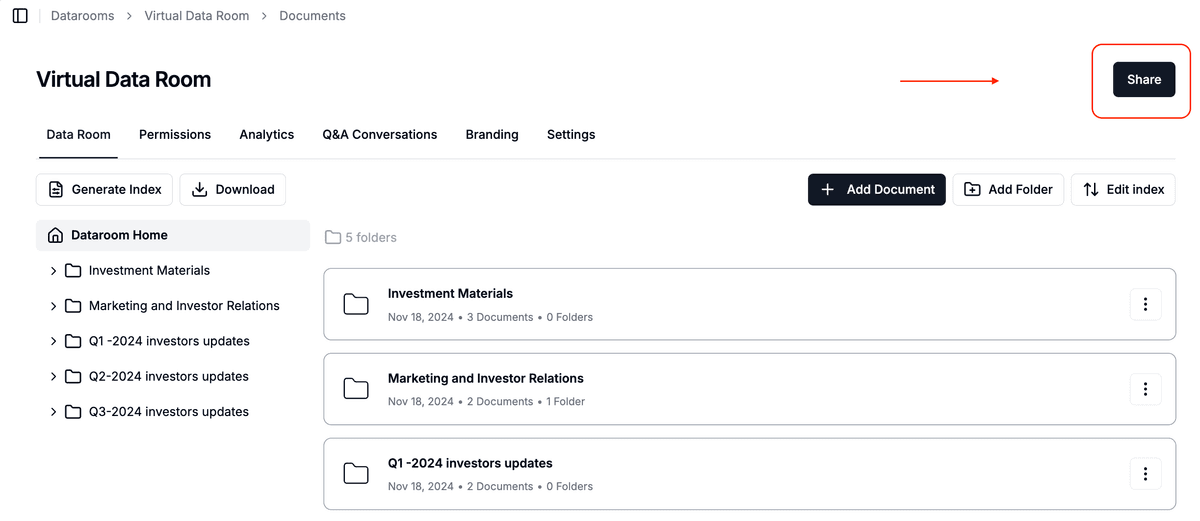Click the Generate Index button

coord(105,190)
